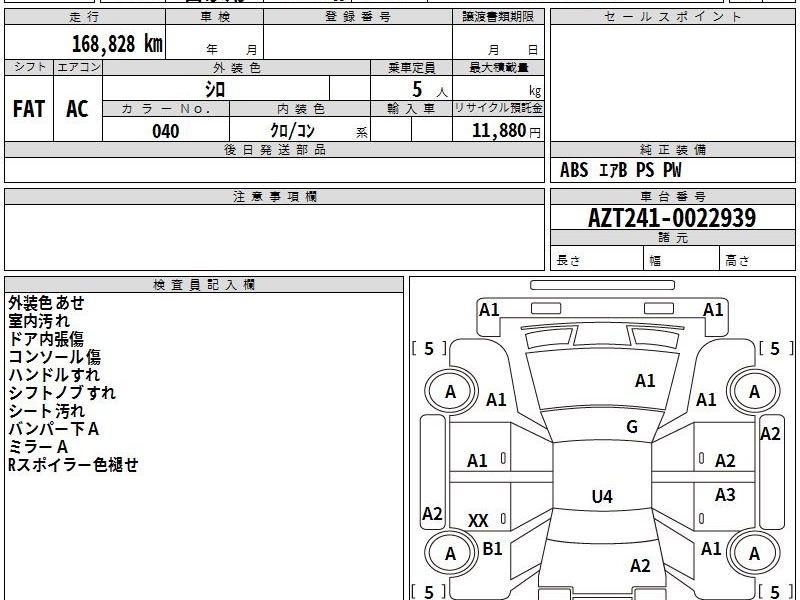This screenshot has width=800, height=600.
Task: Select the U4 mark on the roof
Action: [x=602, y=496]
